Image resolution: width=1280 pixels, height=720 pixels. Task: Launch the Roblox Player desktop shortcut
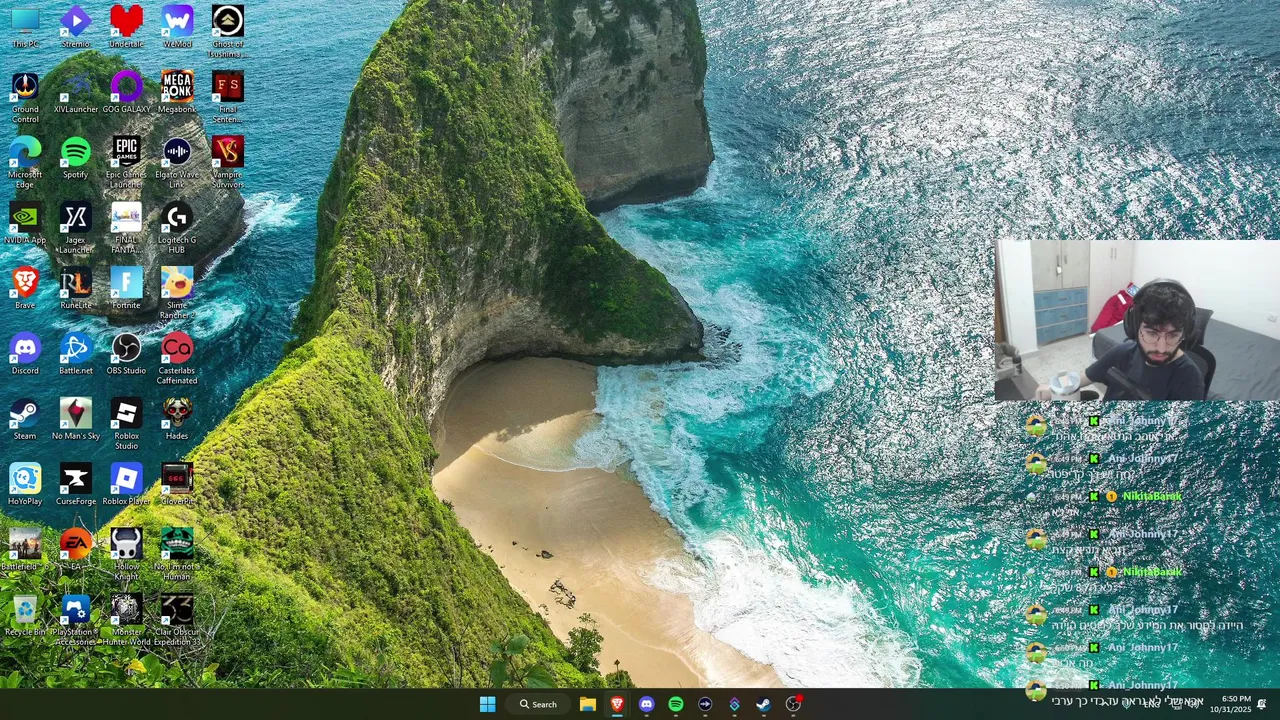tap(126, 483)
